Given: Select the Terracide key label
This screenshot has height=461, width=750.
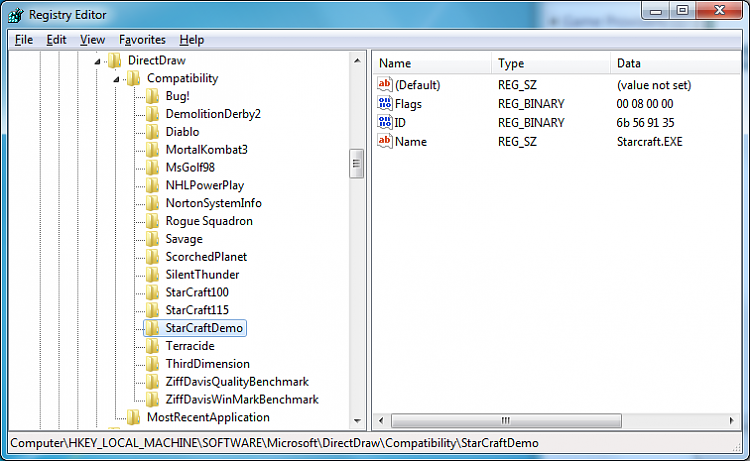Looking at the screenshot, I should [190, 346].
